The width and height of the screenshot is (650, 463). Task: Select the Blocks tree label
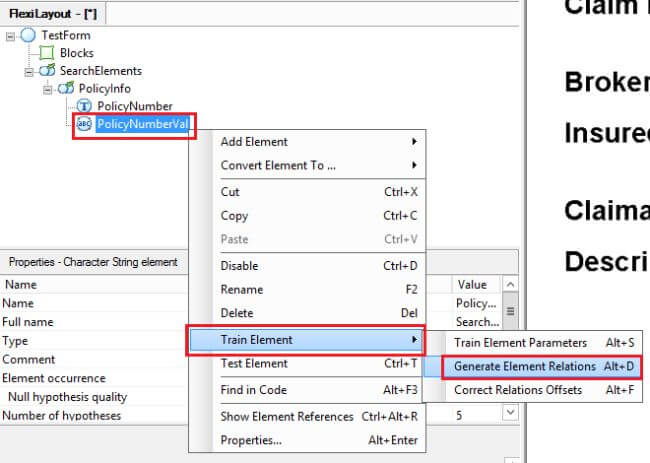click(x=77, y=53)
